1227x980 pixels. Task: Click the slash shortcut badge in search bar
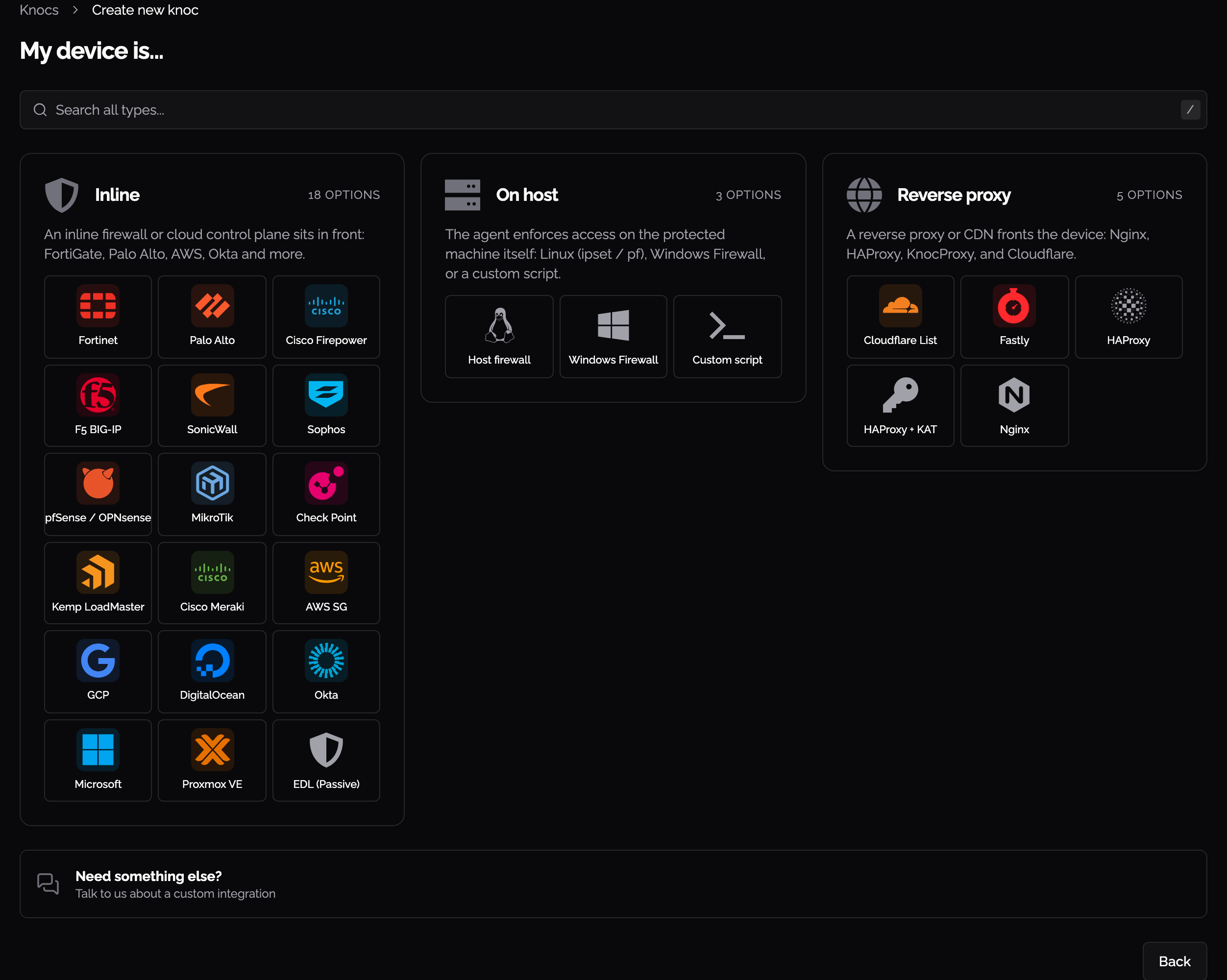pyautogui.click(x=1190, y=110)
